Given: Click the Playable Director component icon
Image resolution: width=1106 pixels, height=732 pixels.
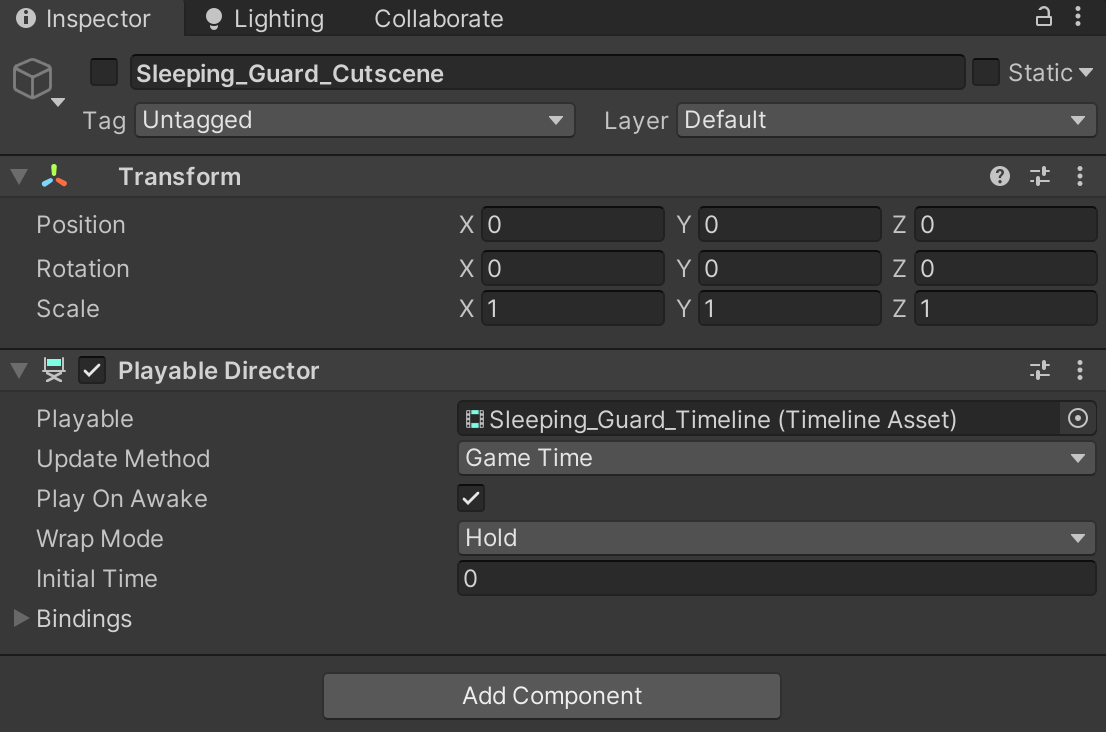Looking at the screenshot, I should pyautogui.click(x=54, y=370).
